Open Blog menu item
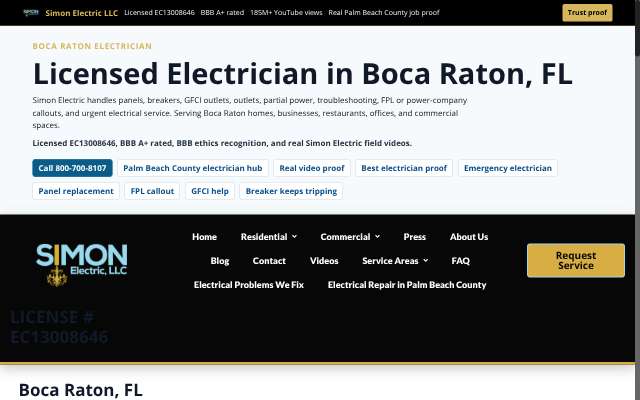The height and width of the screenshot is (400, 640). click(220, 261)
